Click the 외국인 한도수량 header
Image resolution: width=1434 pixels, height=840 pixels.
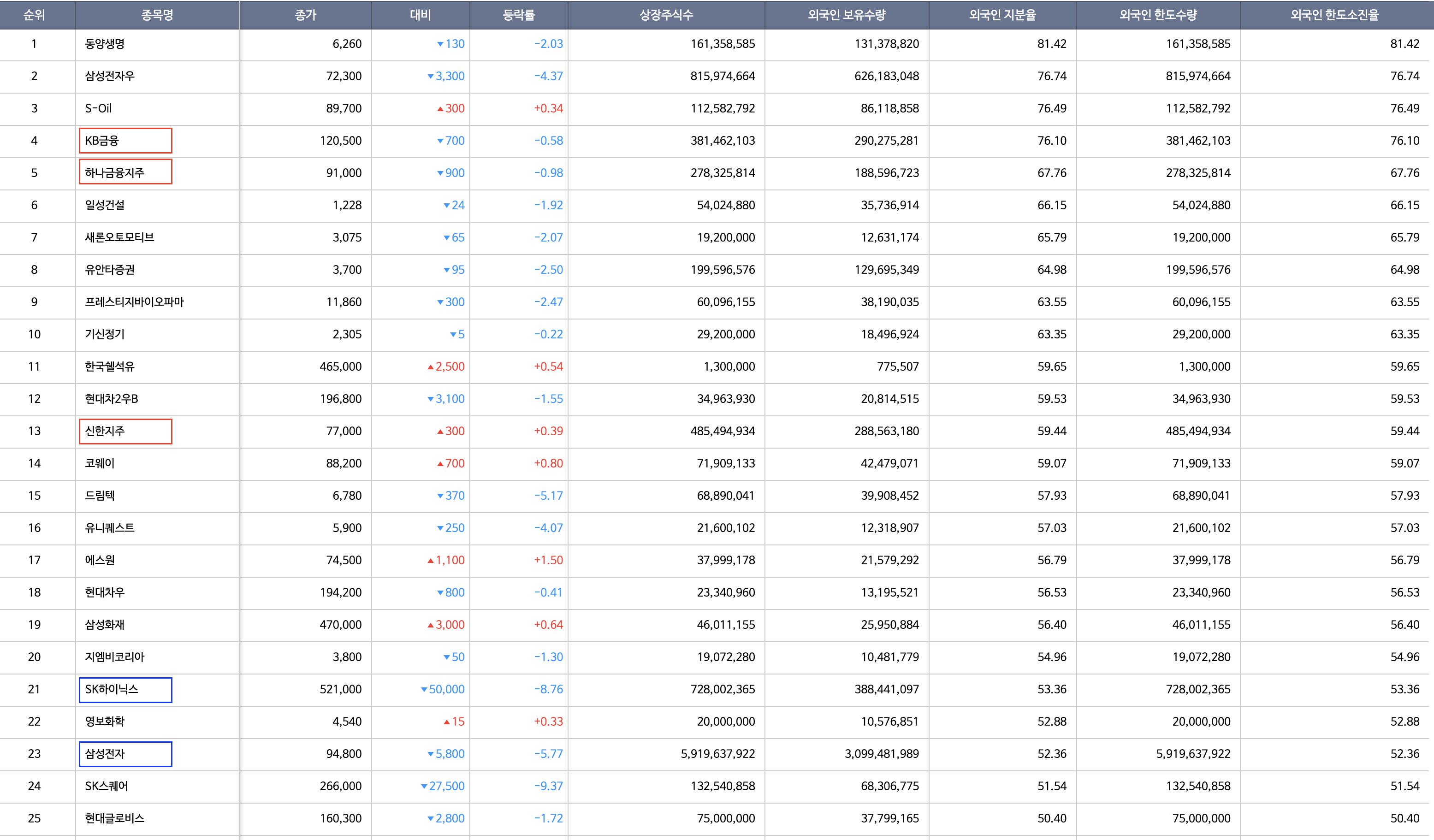(x=1159, y=15)
